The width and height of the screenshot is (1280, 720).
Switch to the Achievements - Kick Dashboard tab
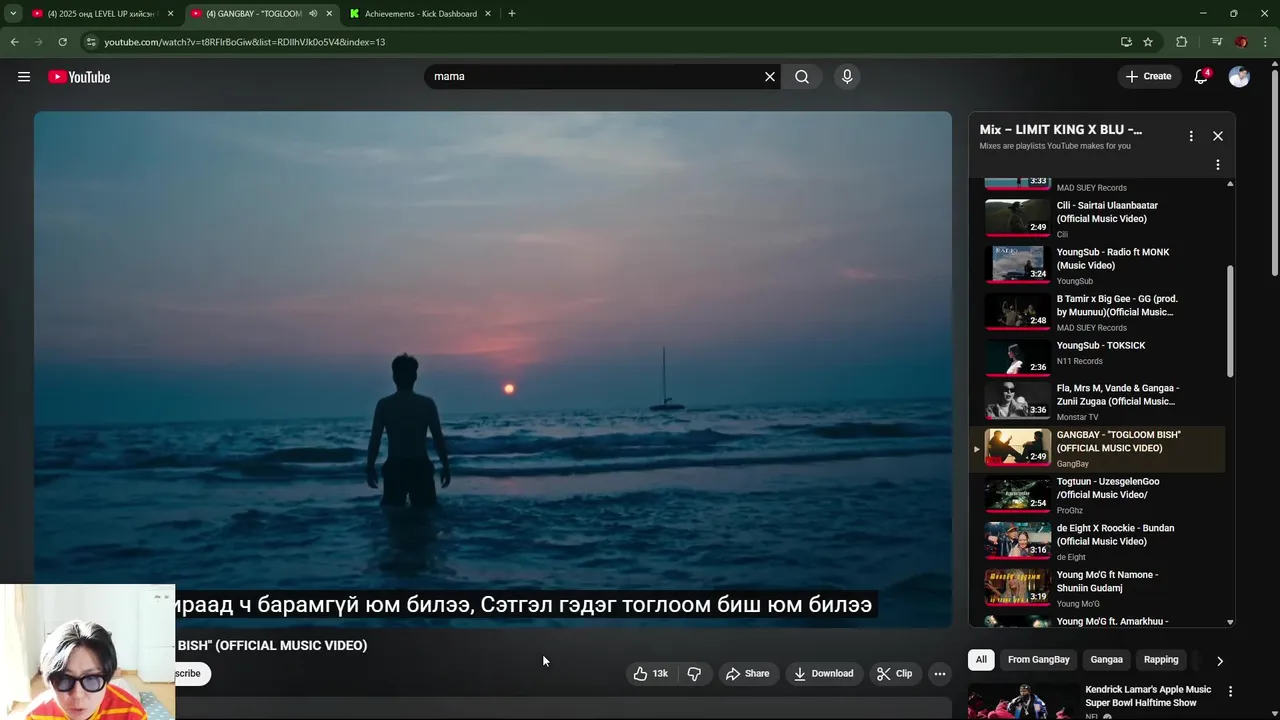[x=420, y=14]
